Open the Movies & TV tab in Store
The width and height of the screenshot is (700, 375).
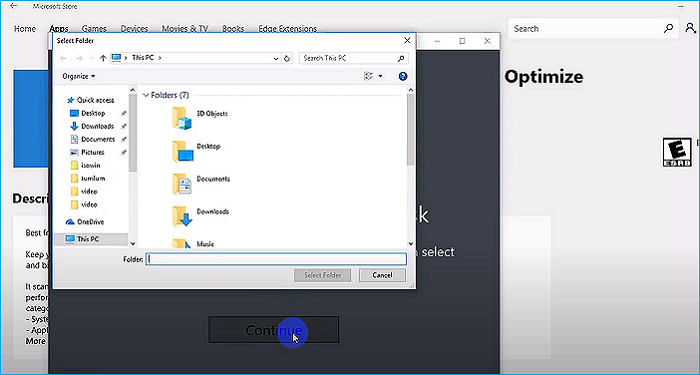coord(185,29)
